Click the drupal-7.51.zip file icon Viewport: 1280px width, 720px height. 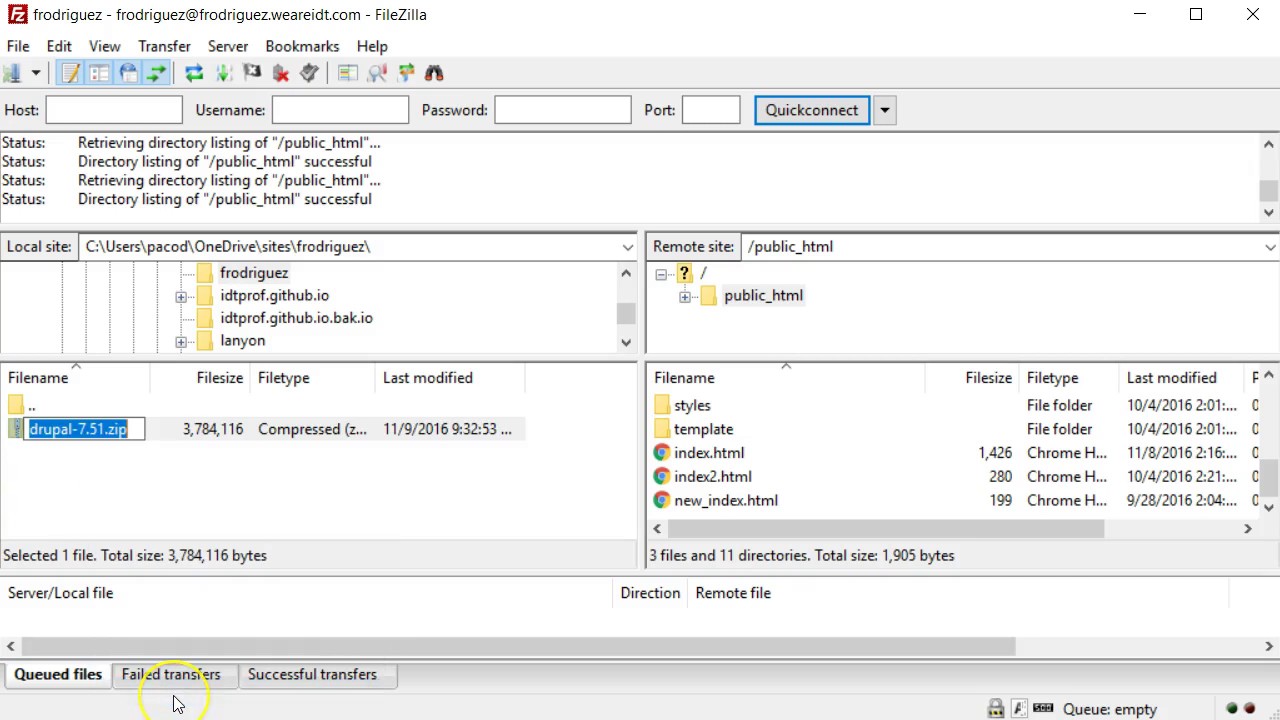pos(15,429)
